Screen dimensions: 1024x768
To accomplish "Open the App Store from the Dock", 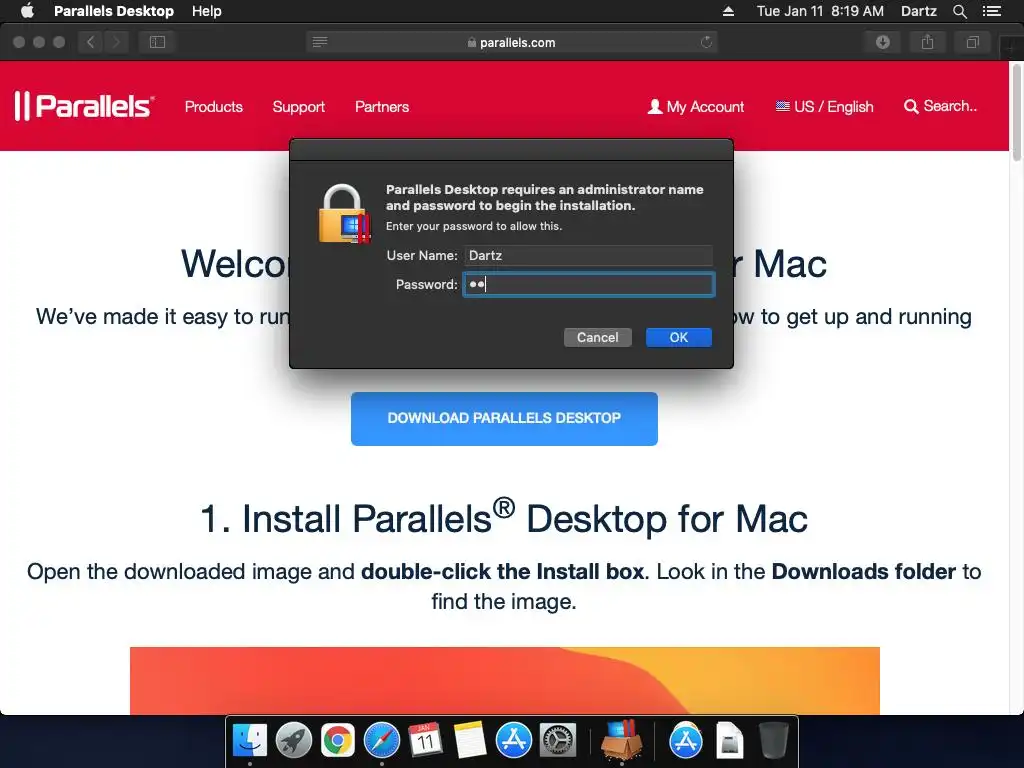I will (x=513, y=741).
